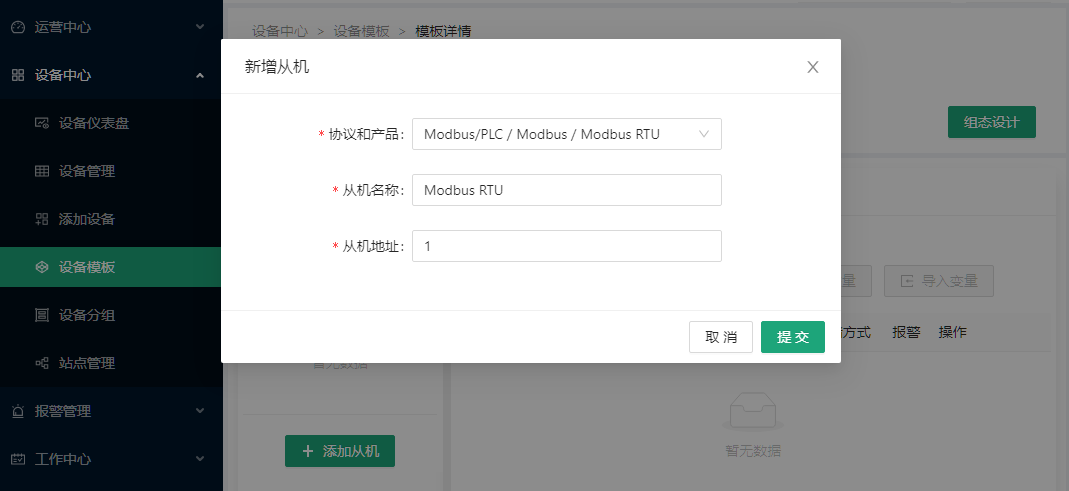1069x491 pixels.
Task: Click the 工作中心 sidebar icon
Action: click(18, 459)
